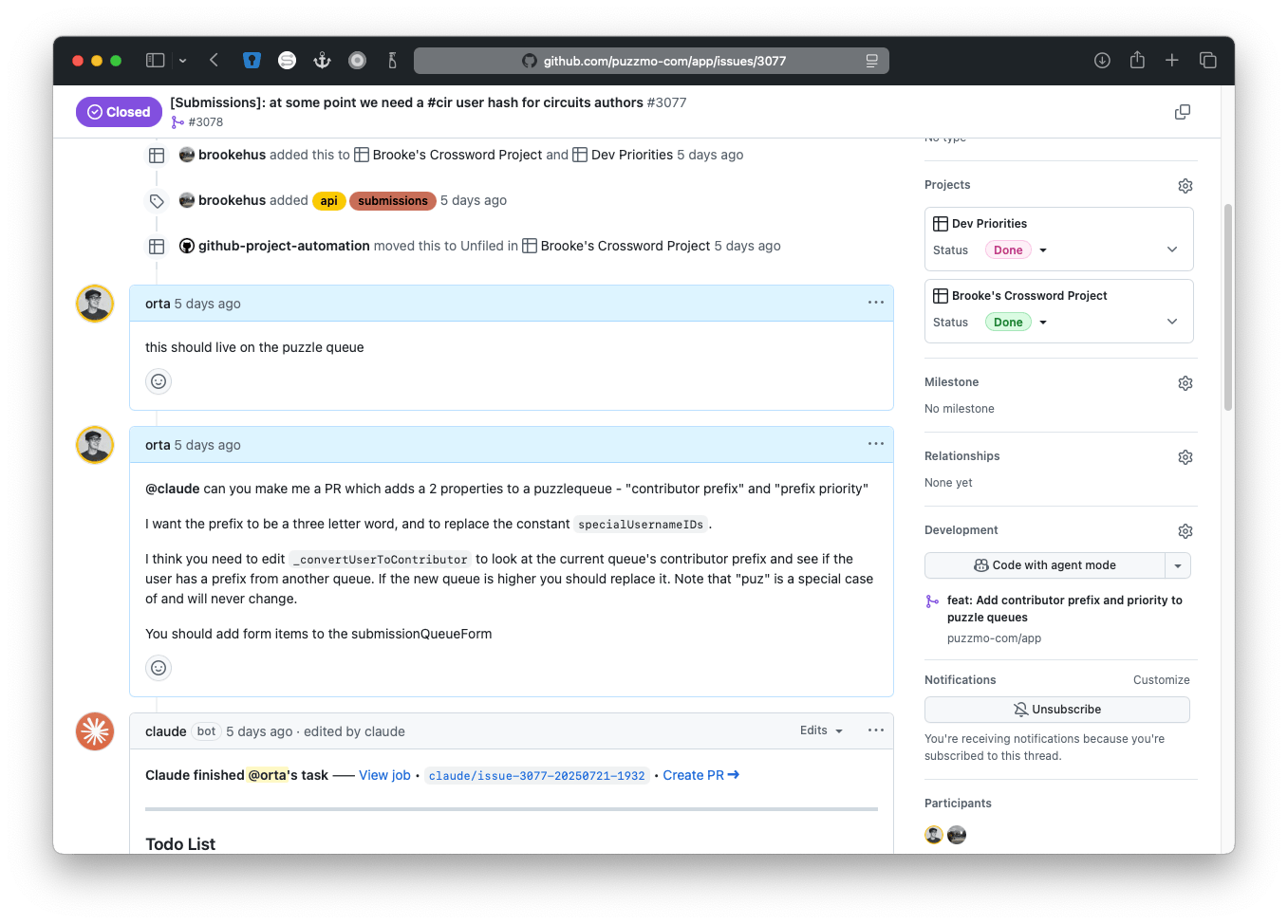Expand the Brooke's Crossword Project status chevron
This screenshot has width=1288, height=924.
point(1171,321)
